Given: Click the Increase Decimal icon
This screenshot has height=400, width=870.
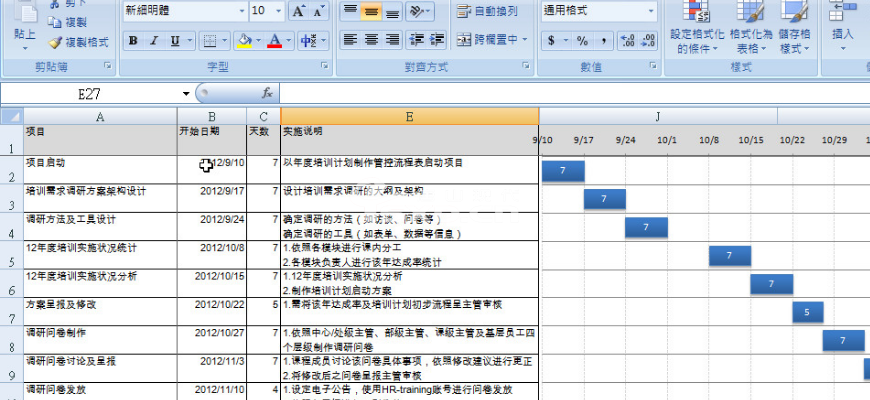Looking at the screenshot, I should (x=627, y=41).
